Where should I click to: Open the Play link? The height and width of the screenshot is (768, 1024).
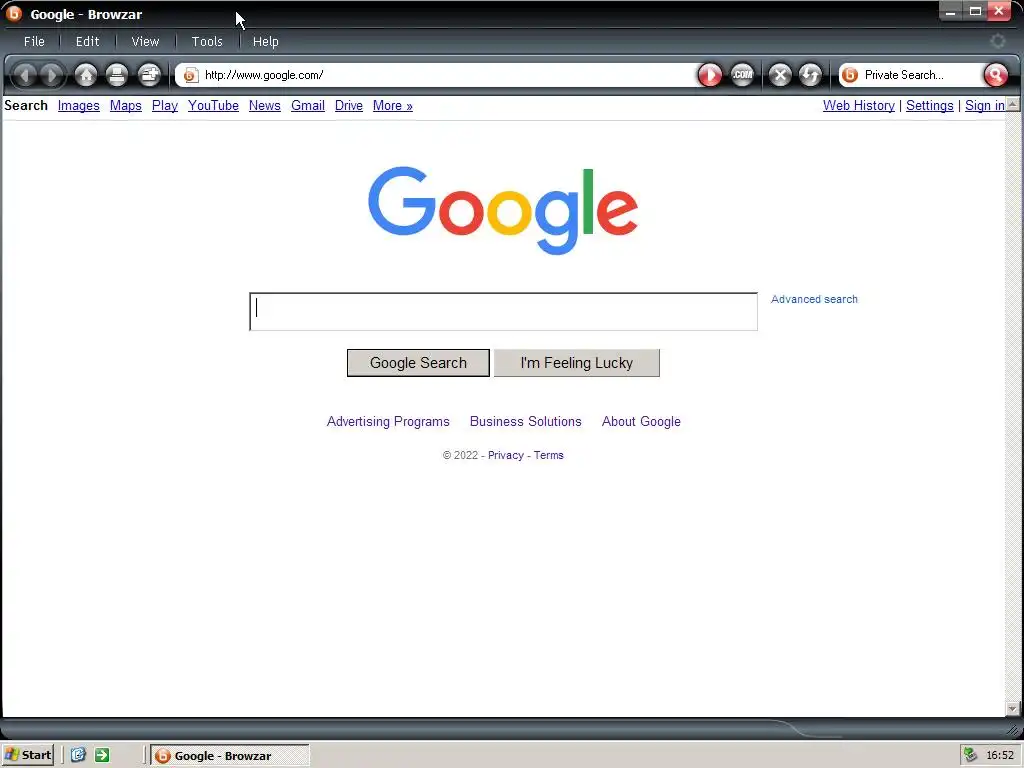[x=165, y=106]
